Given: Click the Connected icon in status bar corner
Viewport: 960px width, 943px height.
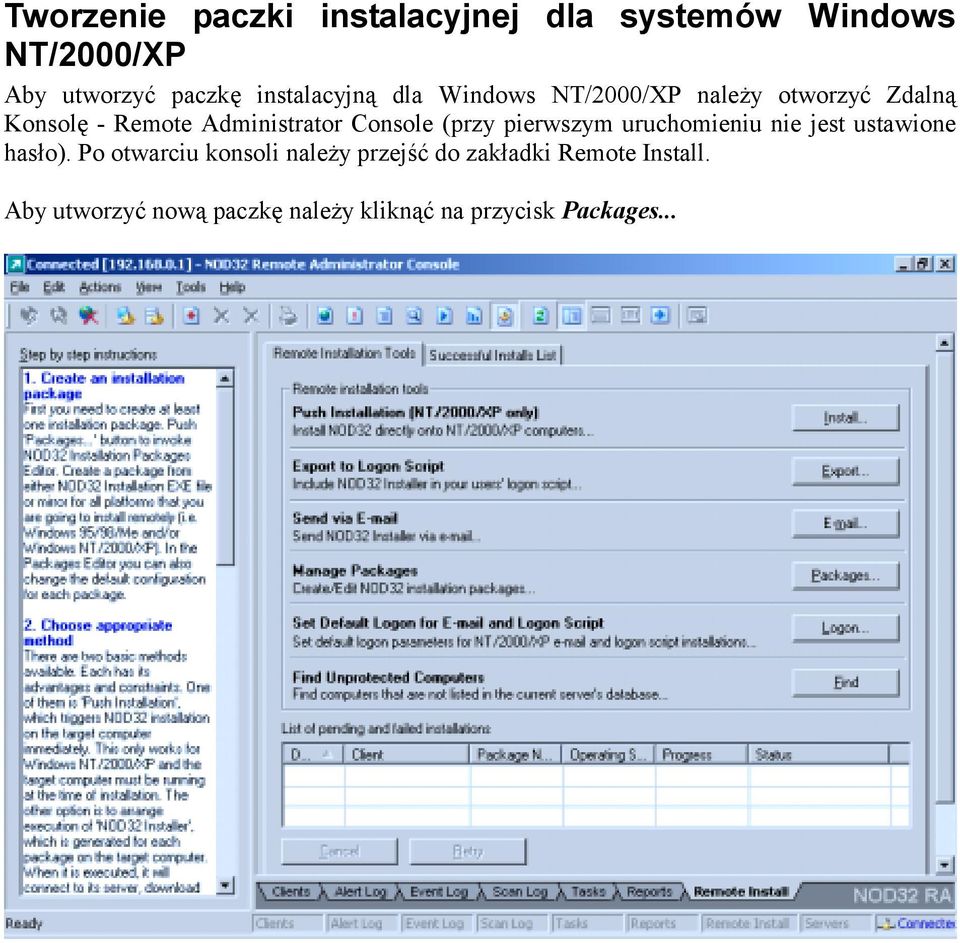Looking at the screenshot, I should 883,923.
